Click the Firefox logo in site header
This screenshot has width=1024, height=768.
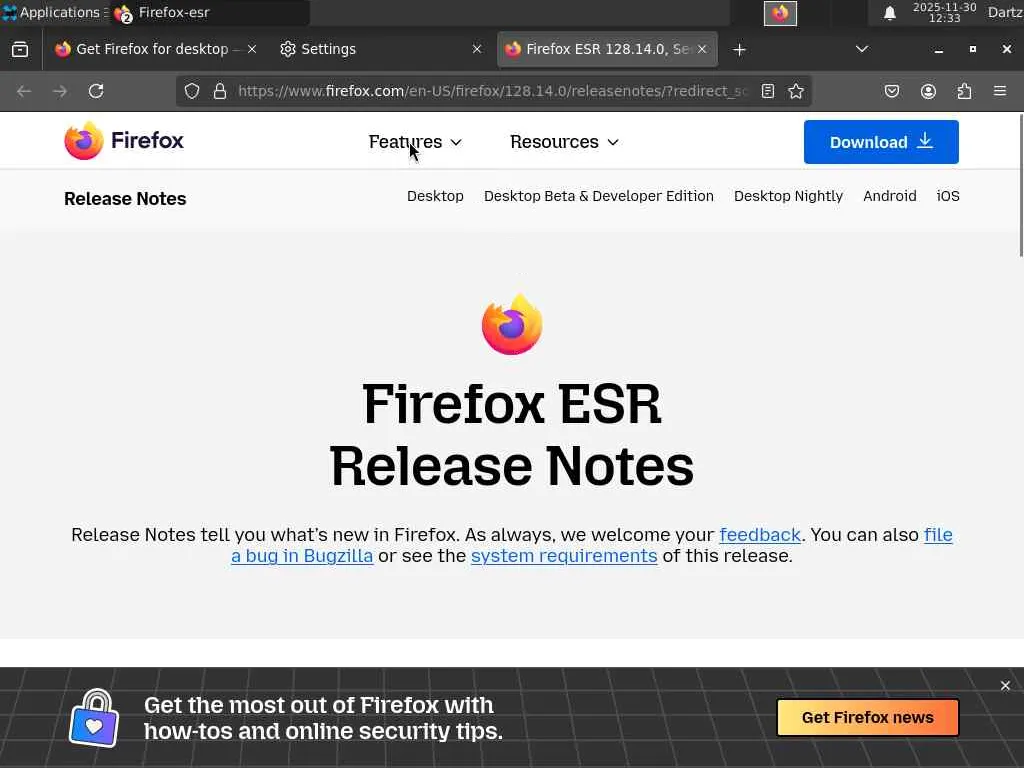pyautogui.click(x=124, y=140)
